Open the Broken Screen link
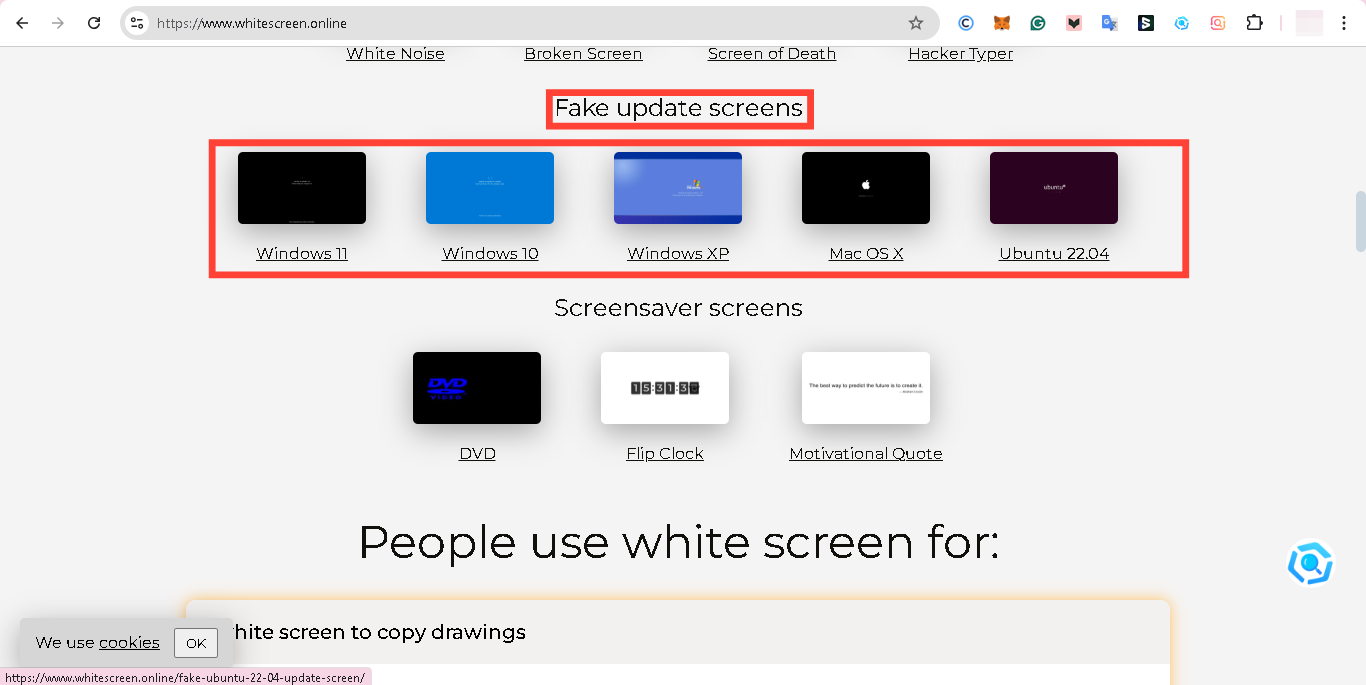The image size is (1366, 685). 583,54
